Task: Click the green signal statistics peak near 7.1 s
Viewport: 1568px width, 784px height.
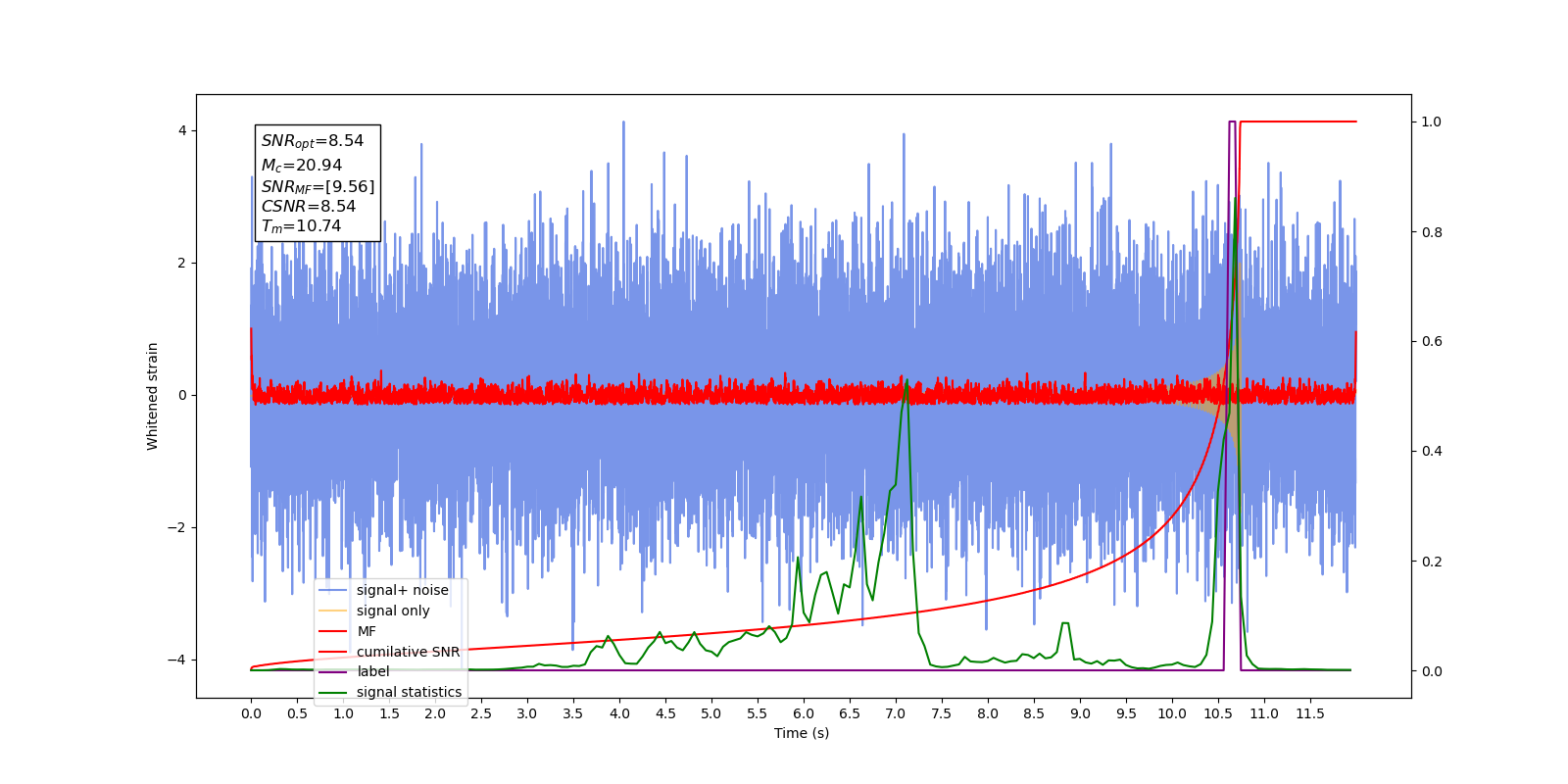Action: click(906, 381)
